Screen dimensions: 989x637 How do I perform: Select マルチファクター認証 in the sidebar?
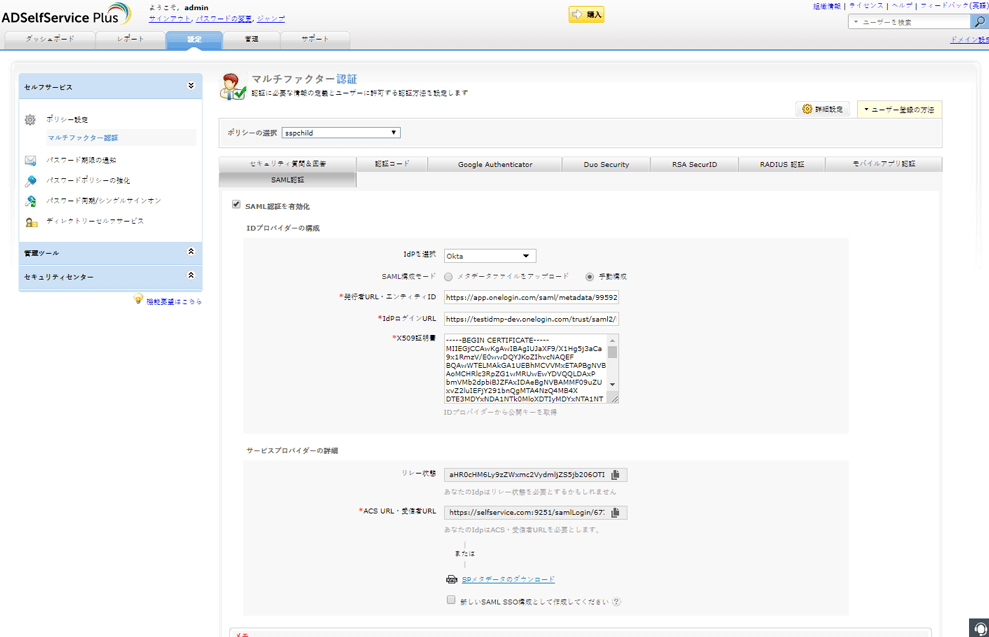[83, 137]
